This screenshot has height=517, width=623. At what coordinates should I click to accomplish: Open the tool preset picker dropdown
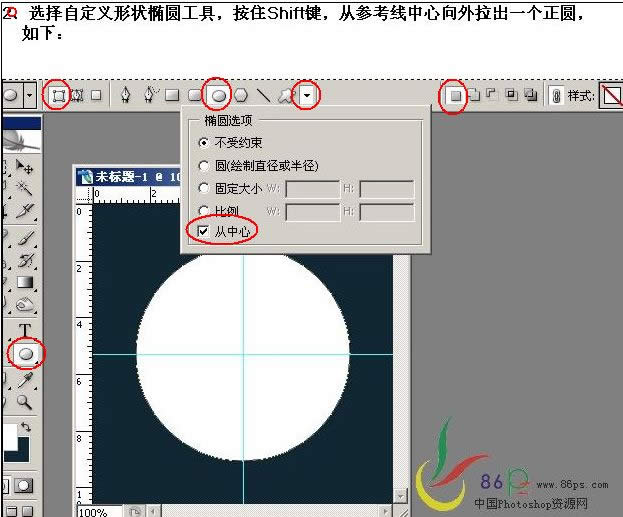[30, 95]
